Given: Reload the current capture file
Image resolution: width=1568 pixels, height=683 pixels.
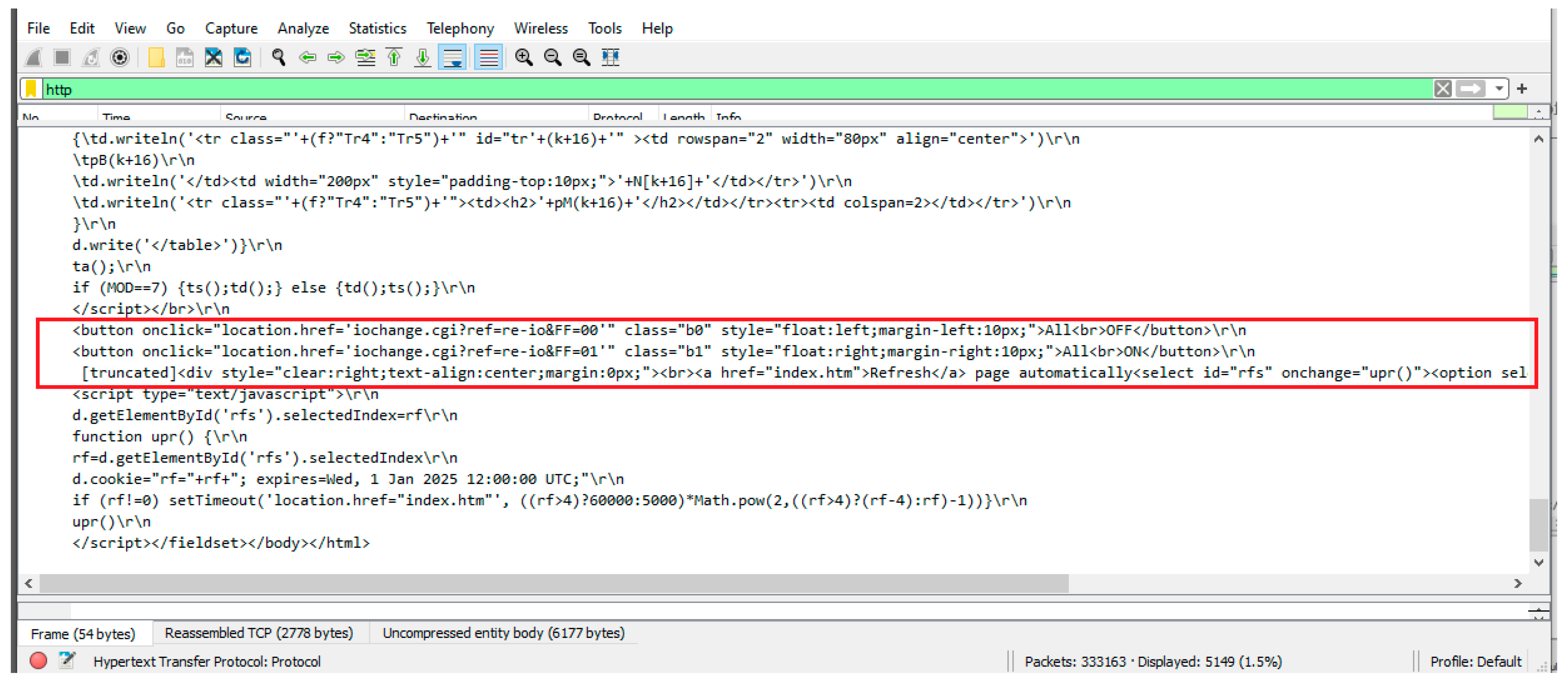Looking at the screenshot, I should click(242, 58).
